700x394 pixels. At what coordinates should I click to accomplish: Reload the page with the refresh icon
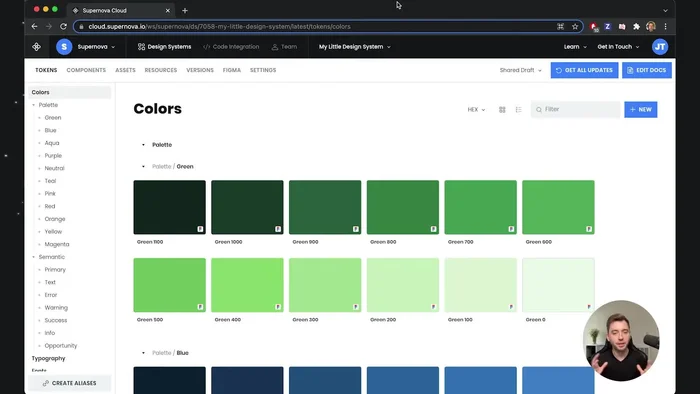[x=63, y=26]
